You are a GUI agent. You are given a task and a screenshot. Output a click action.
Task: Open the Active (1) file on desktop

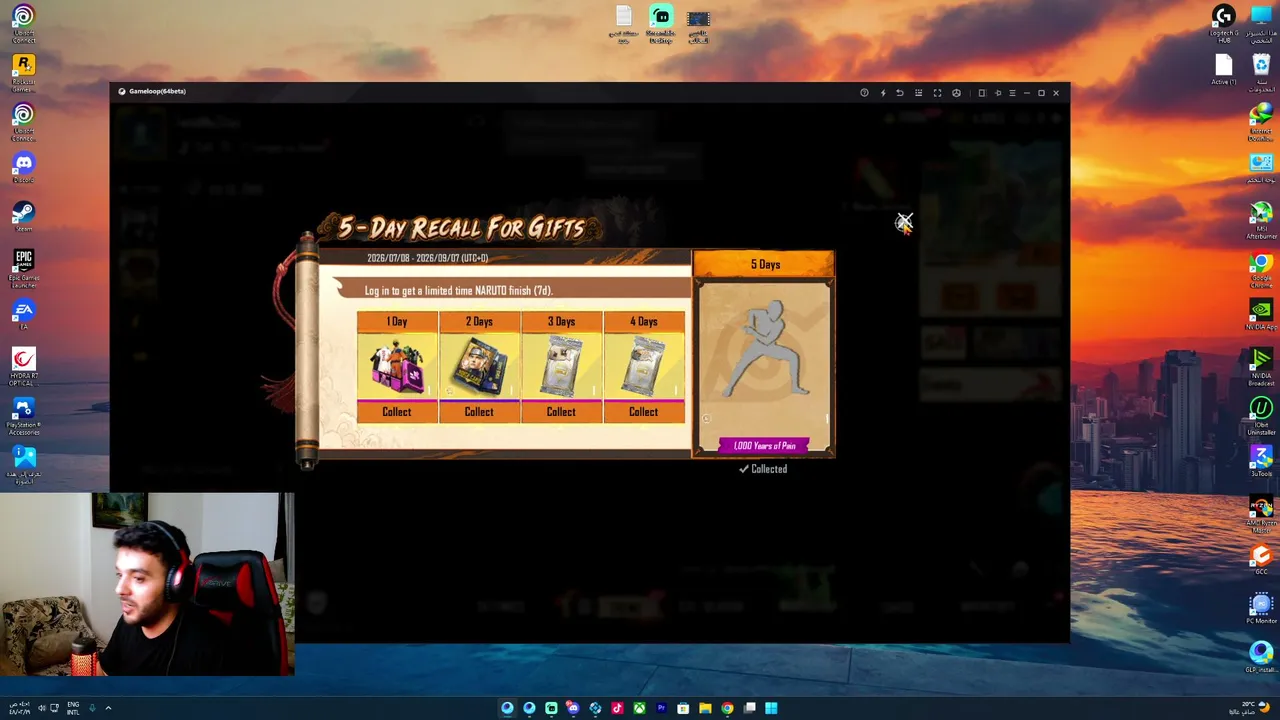(1224, 70)
